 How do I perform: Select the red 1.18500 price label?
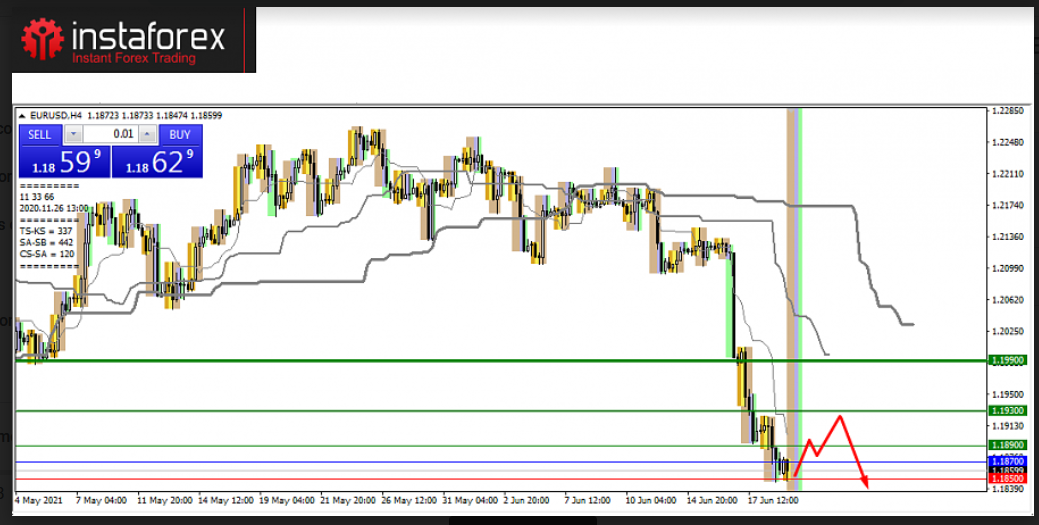click(x=1007, y=479)
